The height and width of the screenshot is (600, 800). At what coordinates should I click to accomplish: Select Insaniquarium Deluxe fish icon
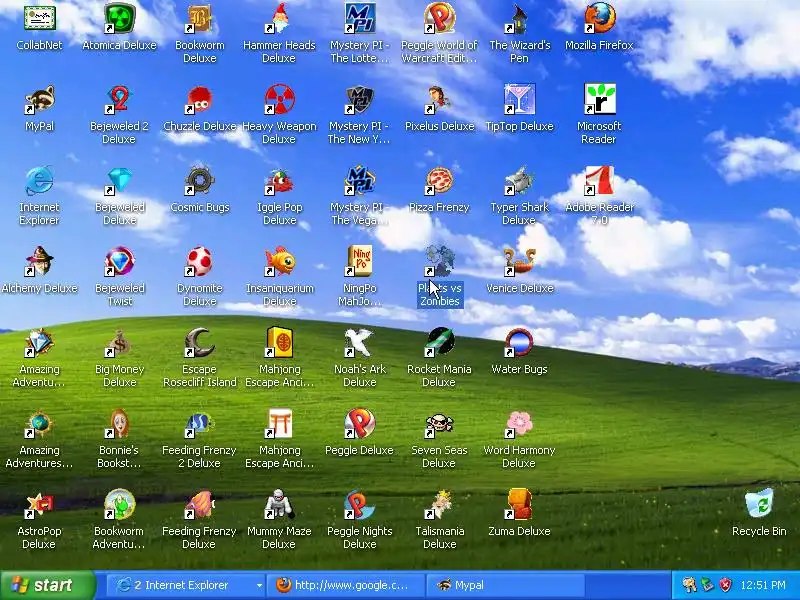coord(279,261)
